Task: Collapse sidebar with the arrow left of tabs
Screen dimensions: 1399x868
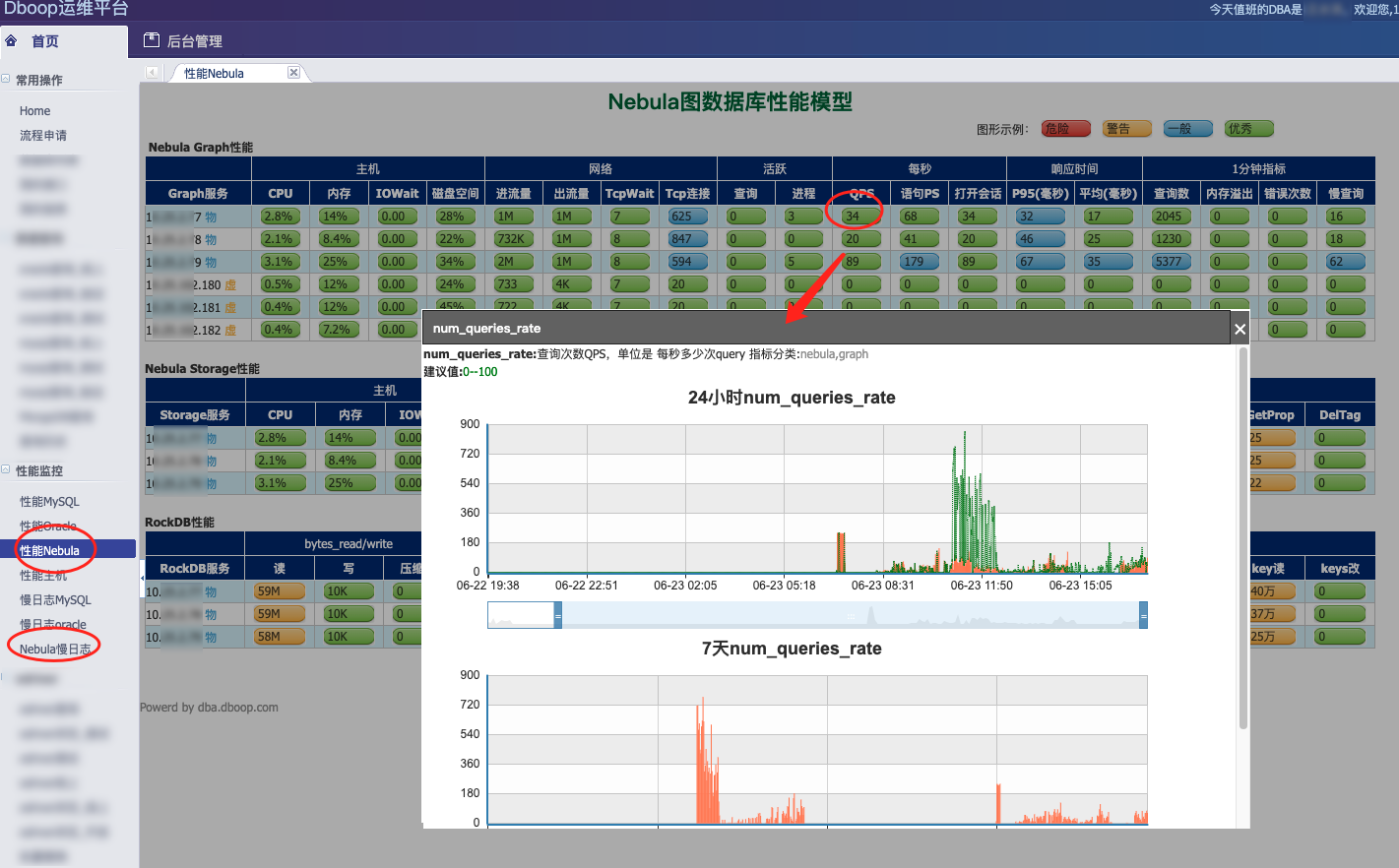Action: (x=152, y=73)
